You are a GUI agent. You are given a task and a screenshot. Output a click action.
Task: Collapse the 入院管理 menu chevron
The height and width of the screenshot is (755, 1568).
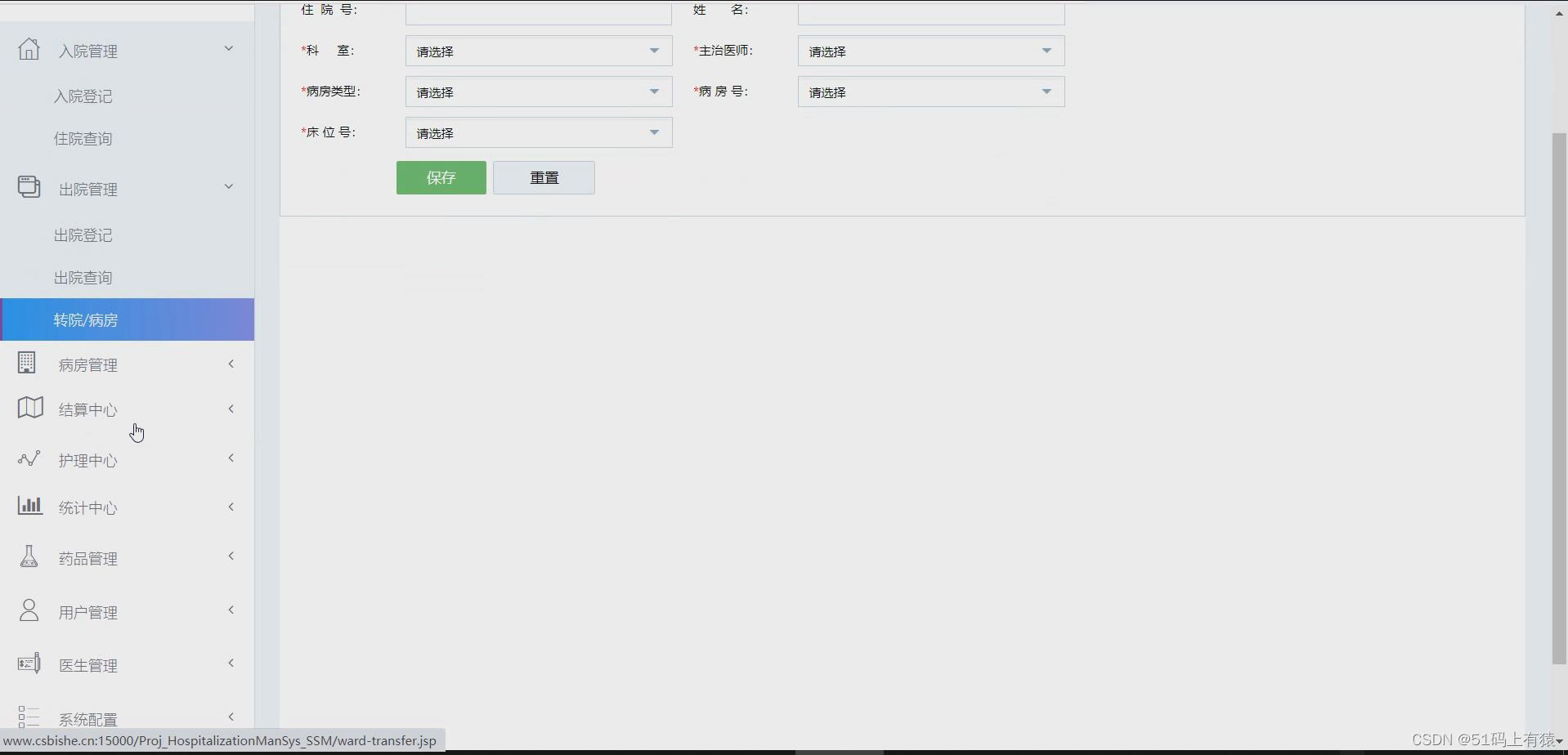[229, 48]
